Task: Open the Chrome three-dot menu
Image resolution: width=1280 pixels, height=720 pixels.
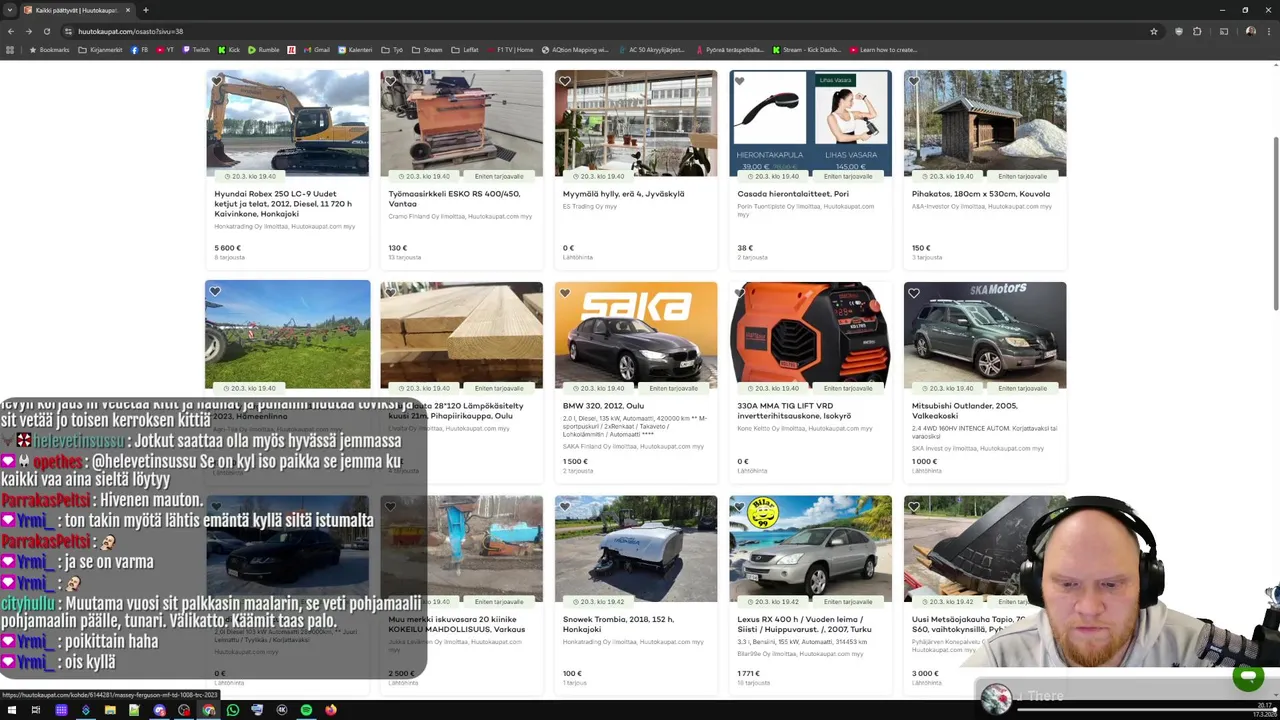Action: (1268, 31)
